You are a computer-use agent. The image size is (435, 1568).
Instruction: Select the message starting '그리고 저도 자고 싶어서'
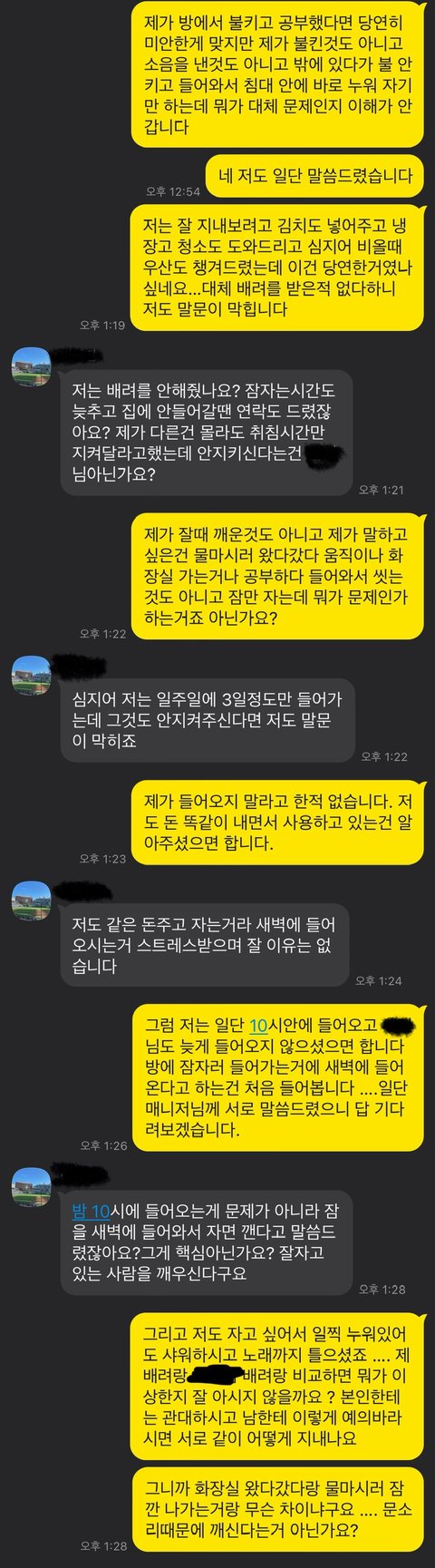click(277, 1386)
